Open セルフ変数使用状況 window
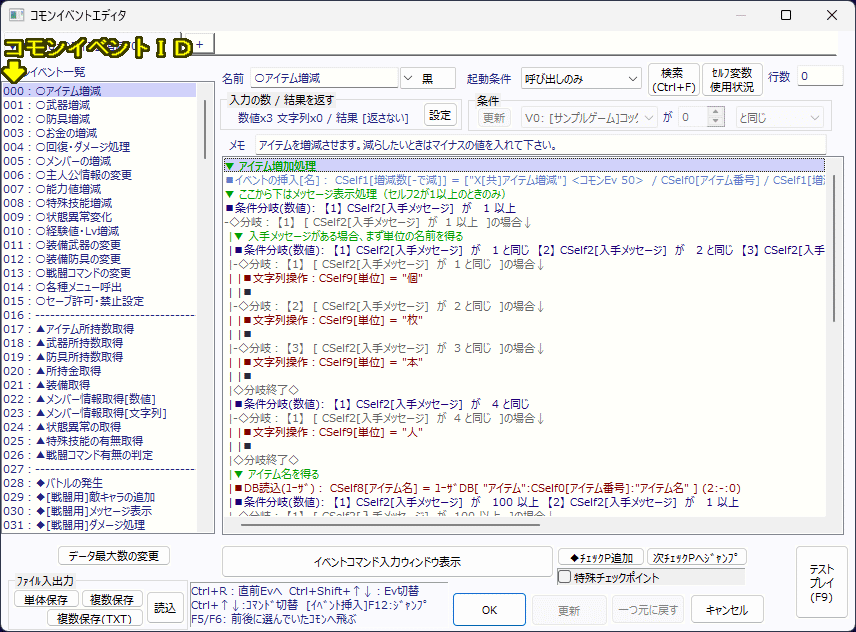This screenshot has height=632, width=856. [x=733, y=79]
